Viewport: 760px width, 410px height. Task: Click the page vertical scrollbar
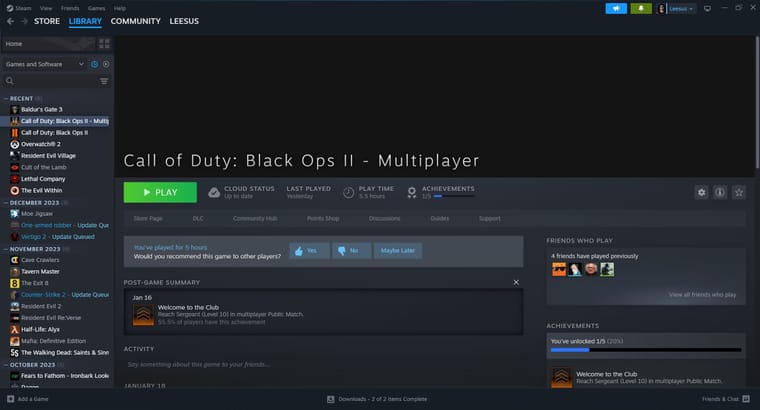(x=757, y=102)
